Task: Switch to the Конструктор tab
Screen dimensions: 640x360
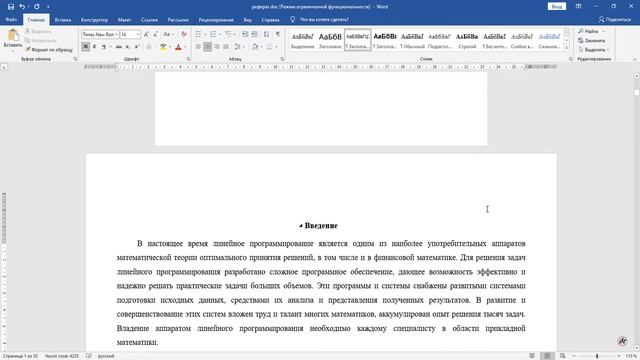Action: [94, 20]
